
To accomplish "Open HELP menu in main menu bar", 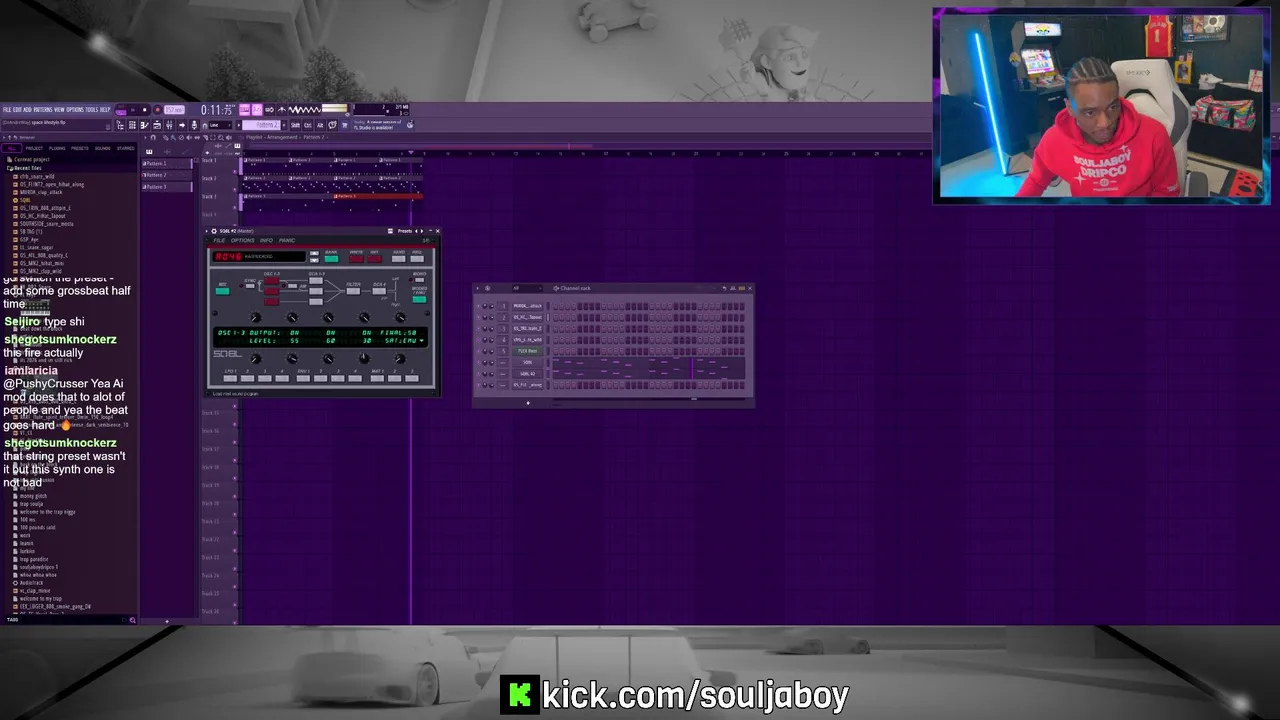I will pos(105,109).
